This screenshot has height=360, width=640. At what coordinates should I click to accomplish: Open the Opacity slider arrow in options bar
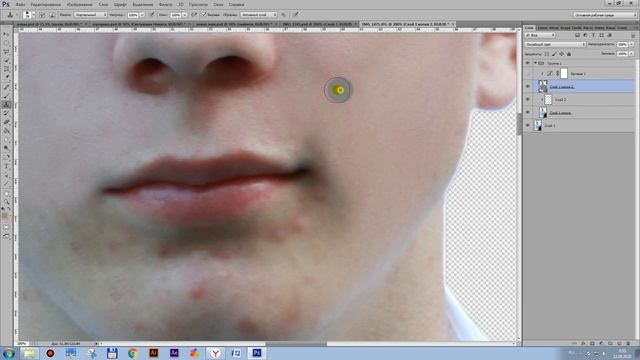(x=142, y=15)
